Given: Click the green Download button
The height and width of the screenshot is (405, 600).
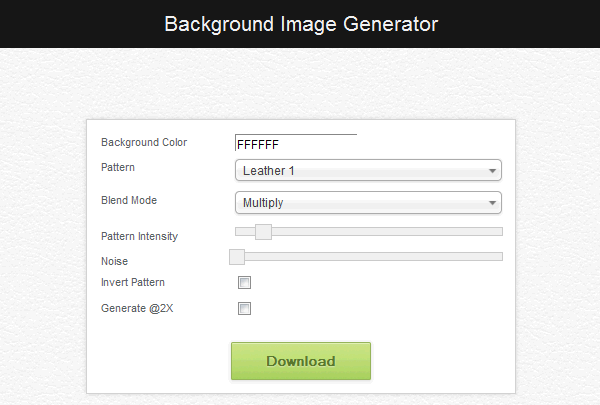Looking at the screenshot, I should click(x=301, y=361).
